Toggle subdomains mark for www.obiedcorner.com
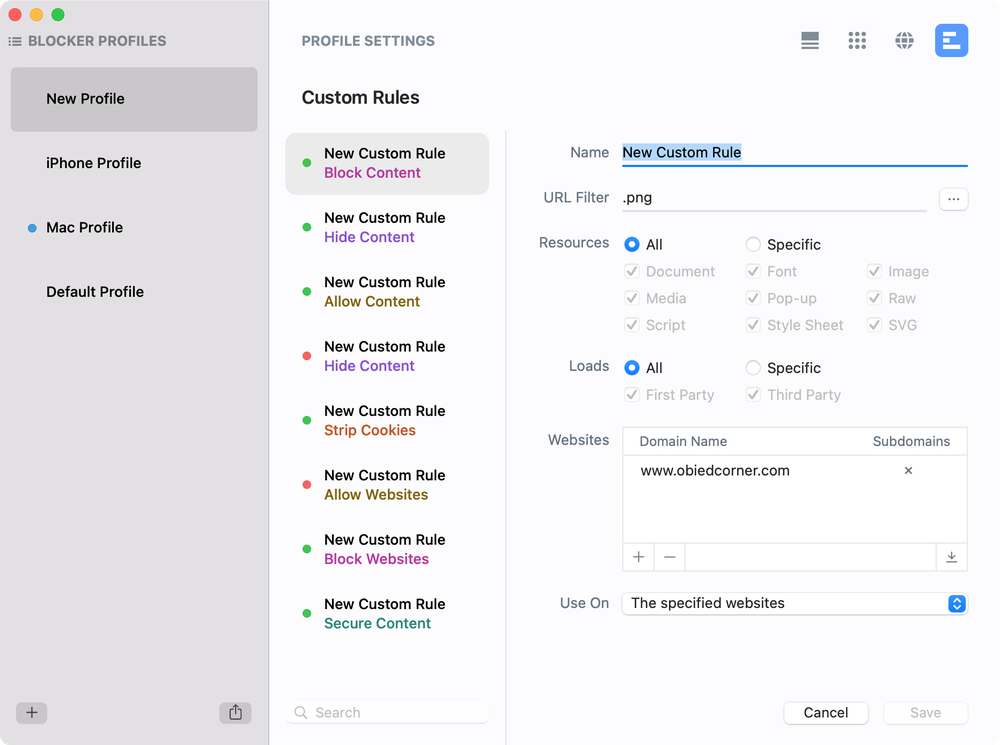1000x745 pixels. point(908,470)
